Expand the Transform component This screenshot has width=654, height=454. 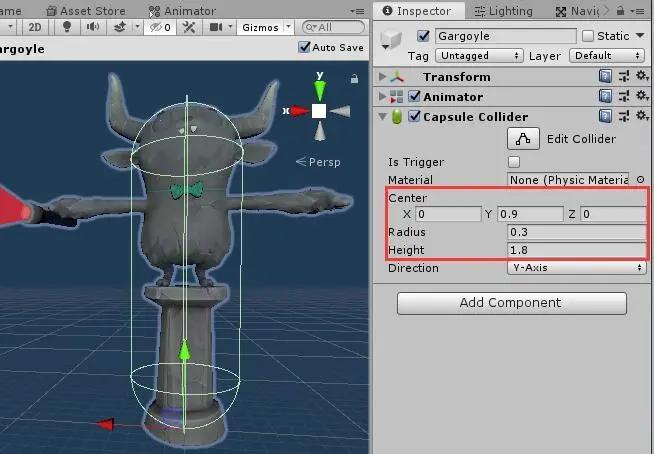382,76
